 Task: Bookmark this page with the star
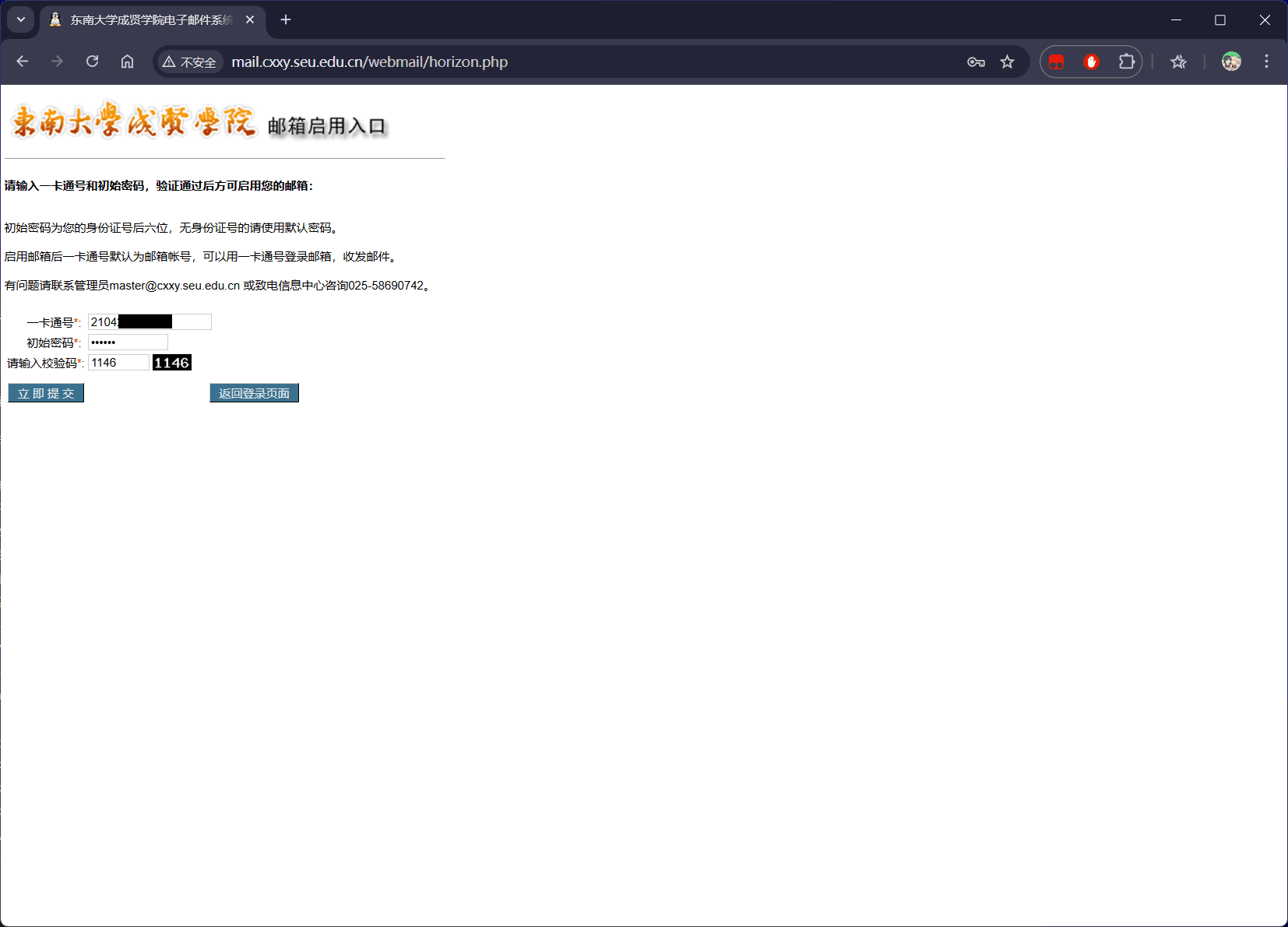tap(1007, 62)
